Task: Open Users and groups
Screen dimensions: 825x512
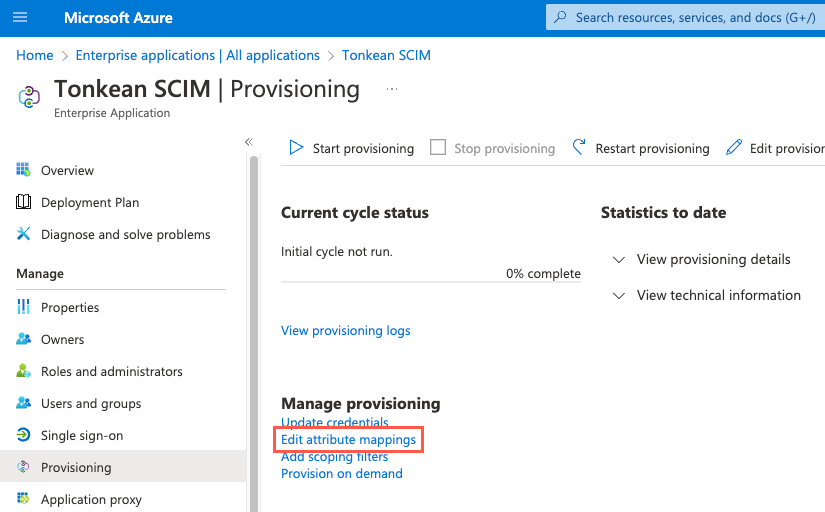Action: point(91,404)
